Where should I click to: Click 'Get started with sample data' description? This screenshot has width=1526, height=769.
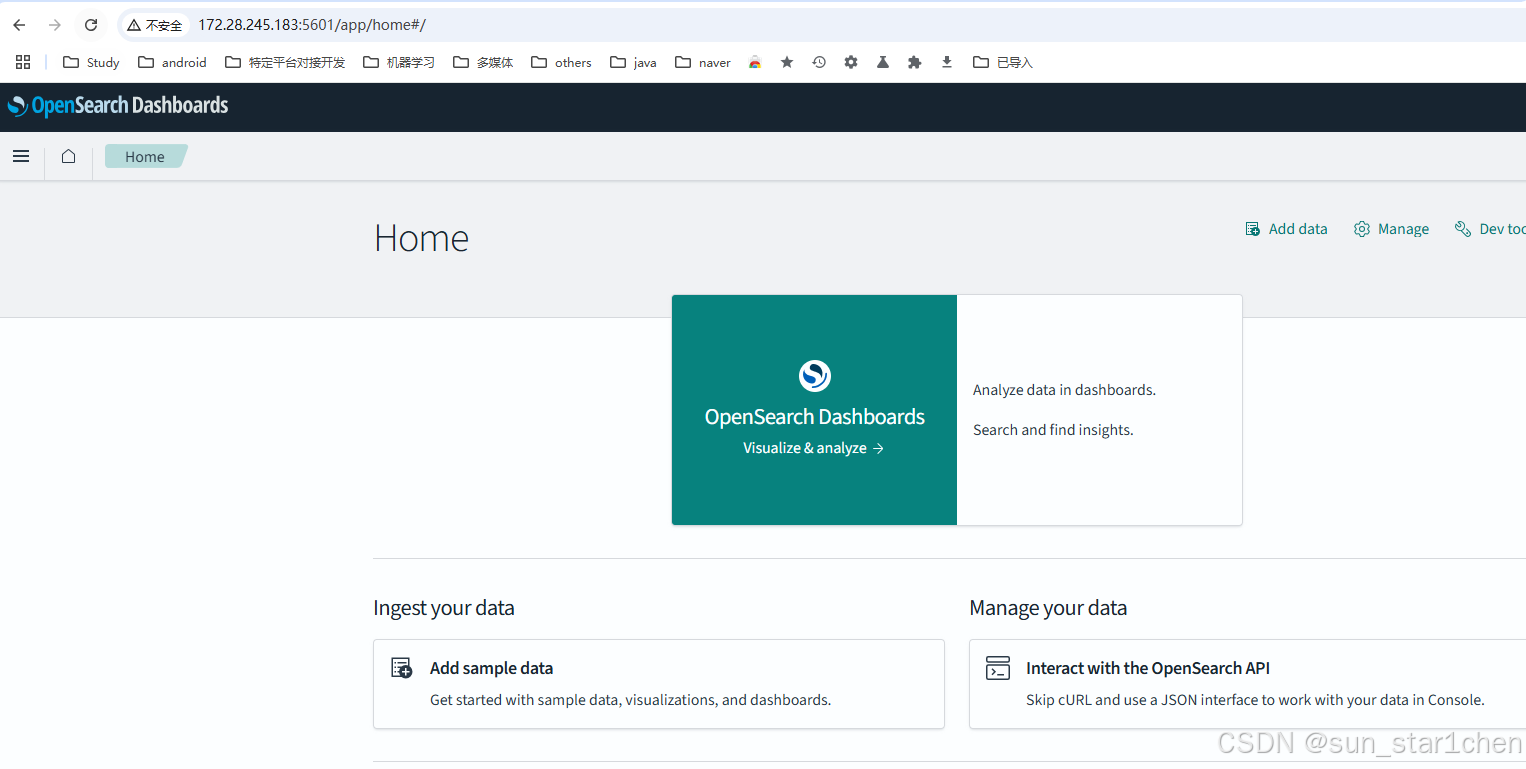[630, 700]
